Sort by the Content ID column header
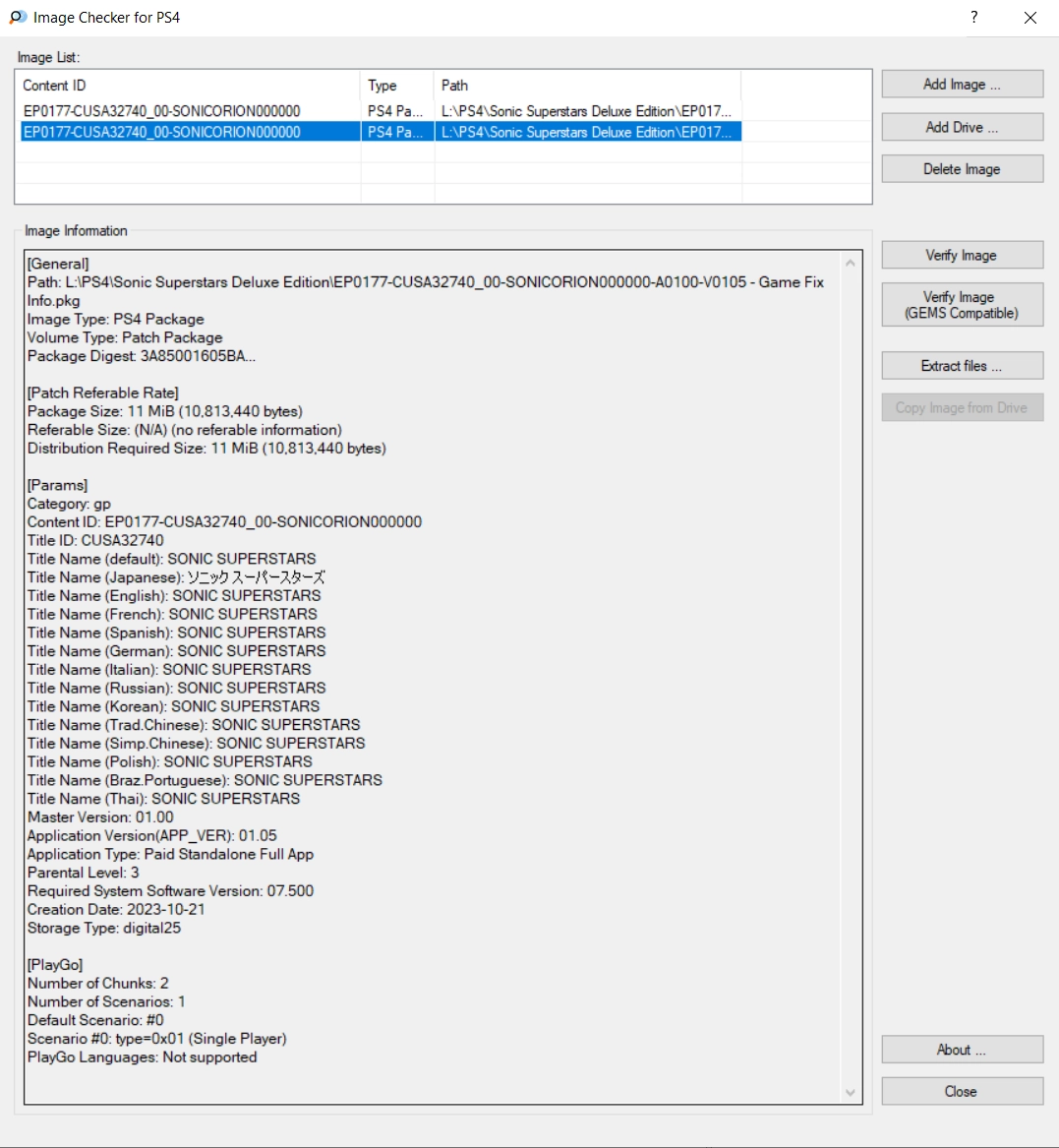The width and height of the screenshot is (1059, 1148). 187,86
